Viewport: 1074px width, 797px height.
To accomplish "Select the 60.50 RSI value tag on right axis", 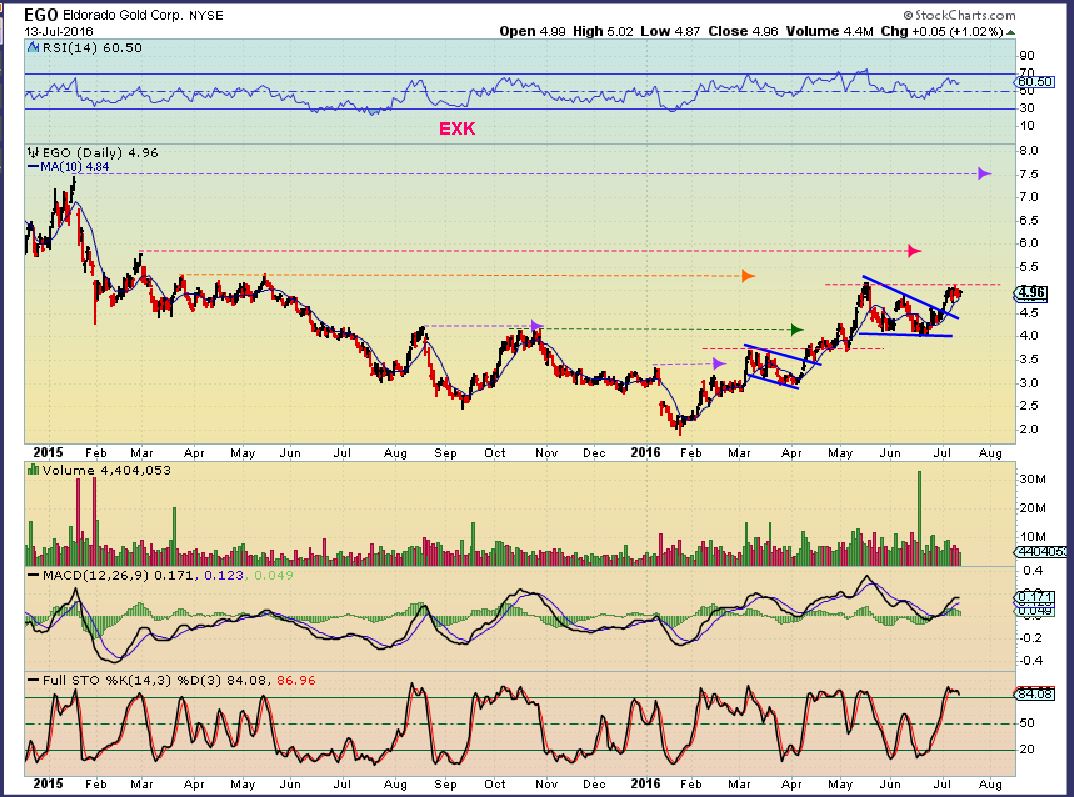I will pyautogui.click(x=1035, y=81).
